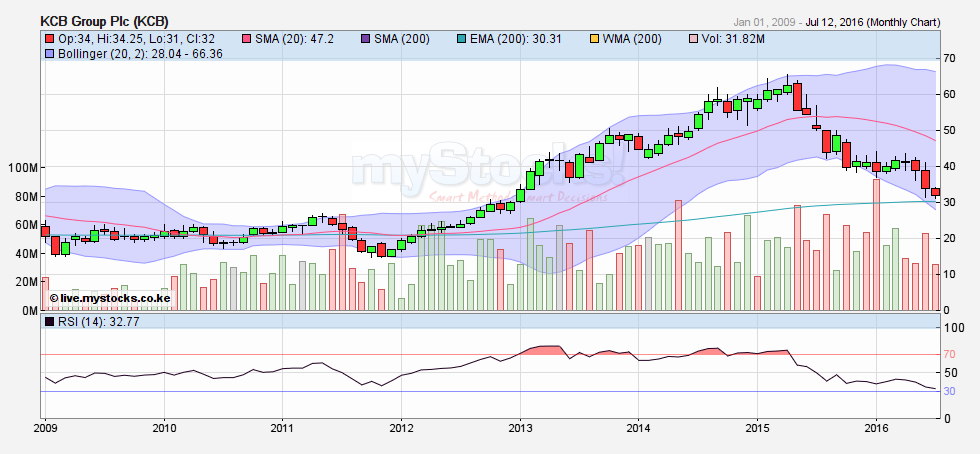980x454 pixels.
Task: Click the 100M volume axis label
Action: [x=20, y=167]
